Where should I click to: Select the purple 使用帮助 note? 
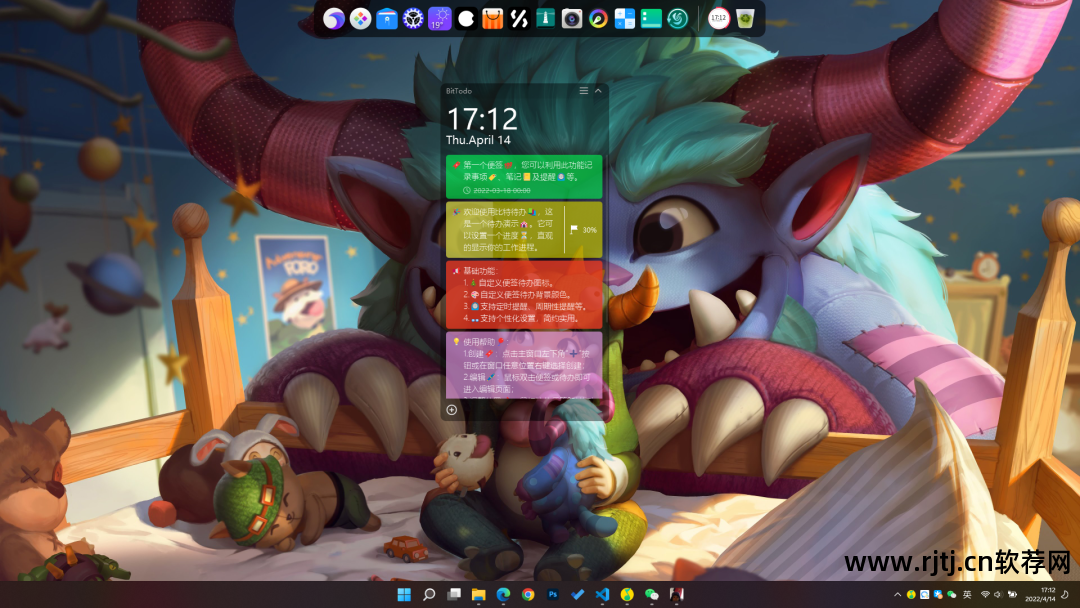[x=524, y=365]
